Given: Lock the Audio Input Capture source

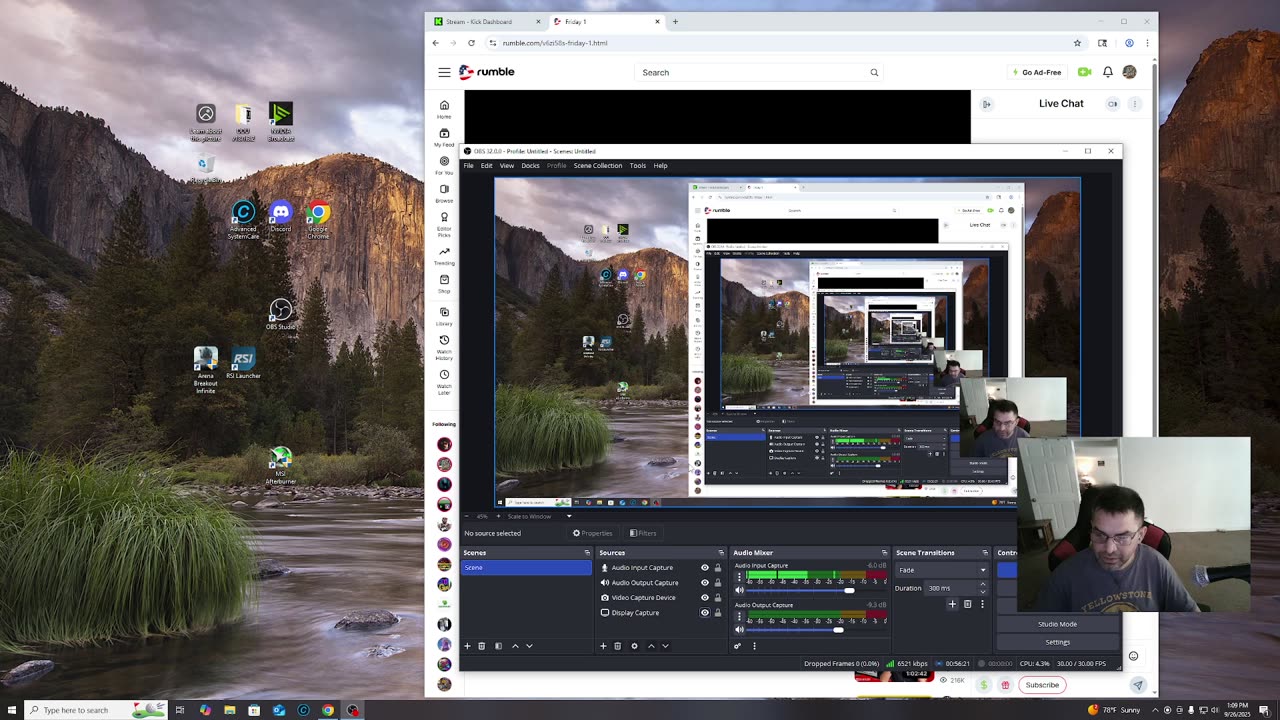Looking at the screenshot, I should 717,568.
